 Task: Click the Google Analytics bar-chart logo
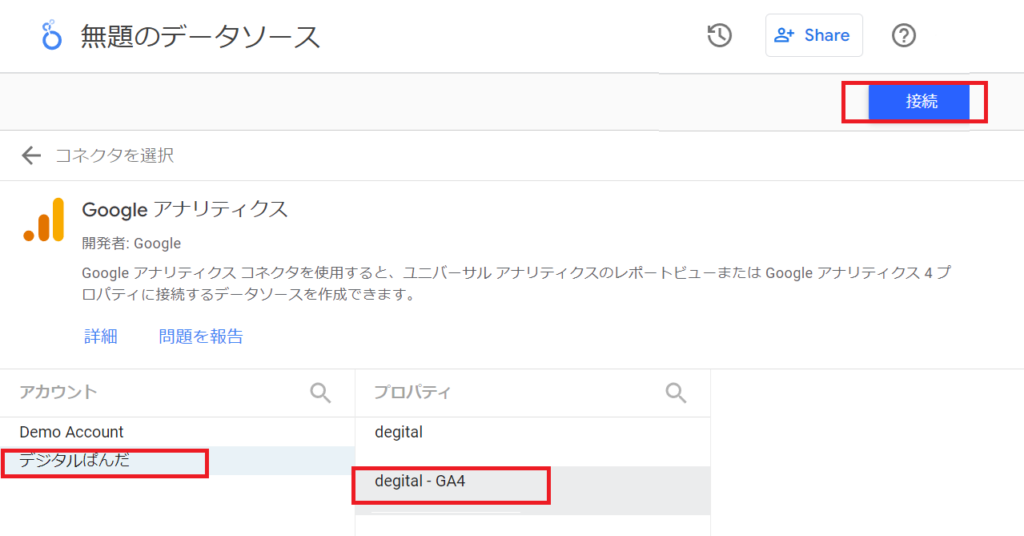pos(44,220)
